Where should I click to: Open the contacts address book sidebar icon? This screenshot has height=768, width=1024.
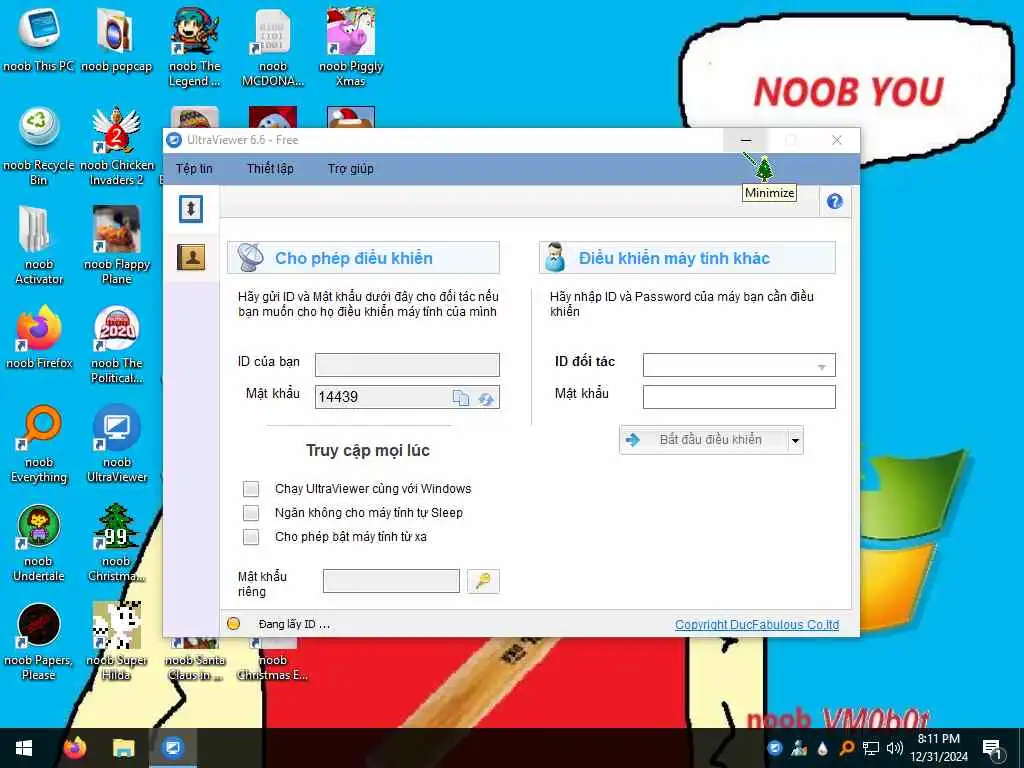[x=191, y=257]
